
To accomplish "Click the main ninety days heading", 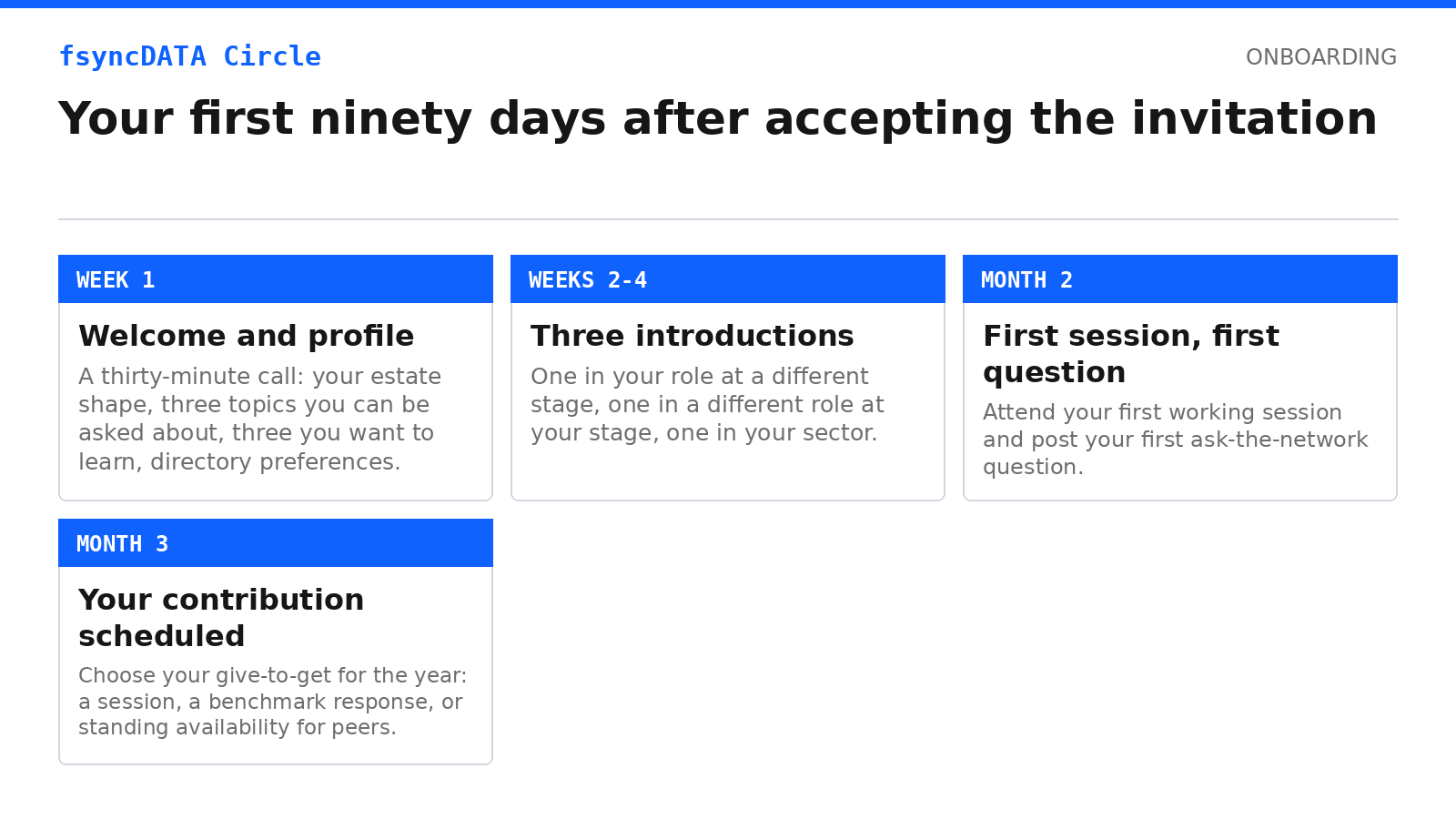I will [x=718, y=119].
